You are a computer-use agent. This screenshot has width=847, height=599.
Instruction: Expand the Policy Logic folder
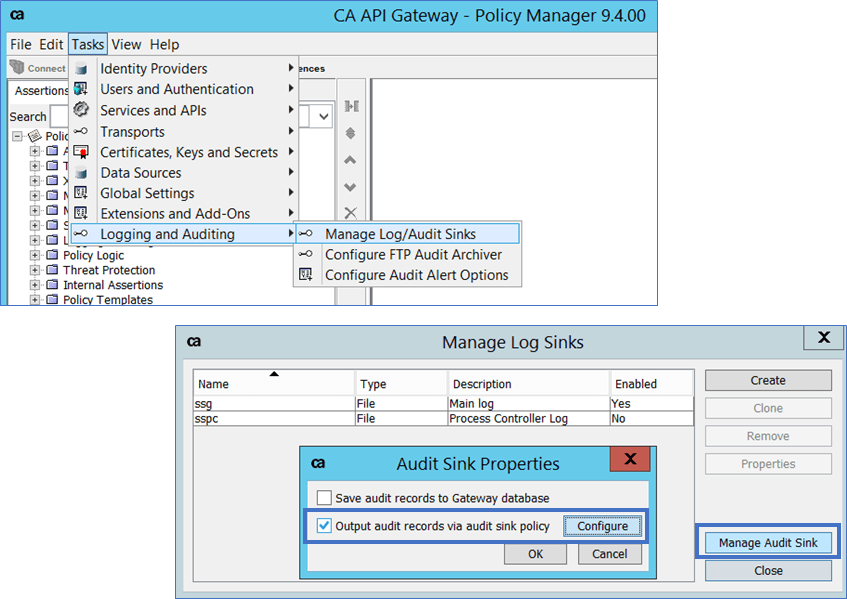coord(35,255)
